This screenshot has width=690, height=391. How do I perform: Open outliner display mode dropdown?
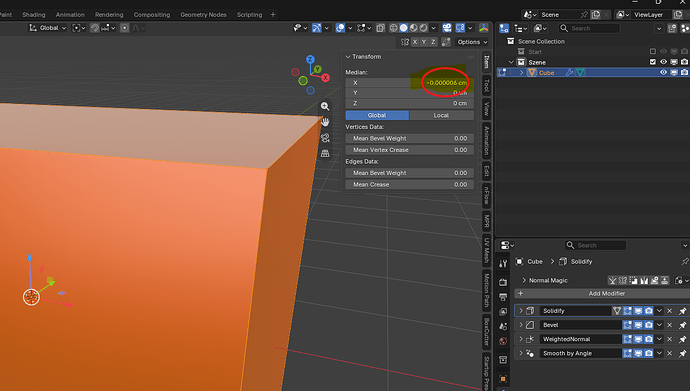(x=521, y=29)
